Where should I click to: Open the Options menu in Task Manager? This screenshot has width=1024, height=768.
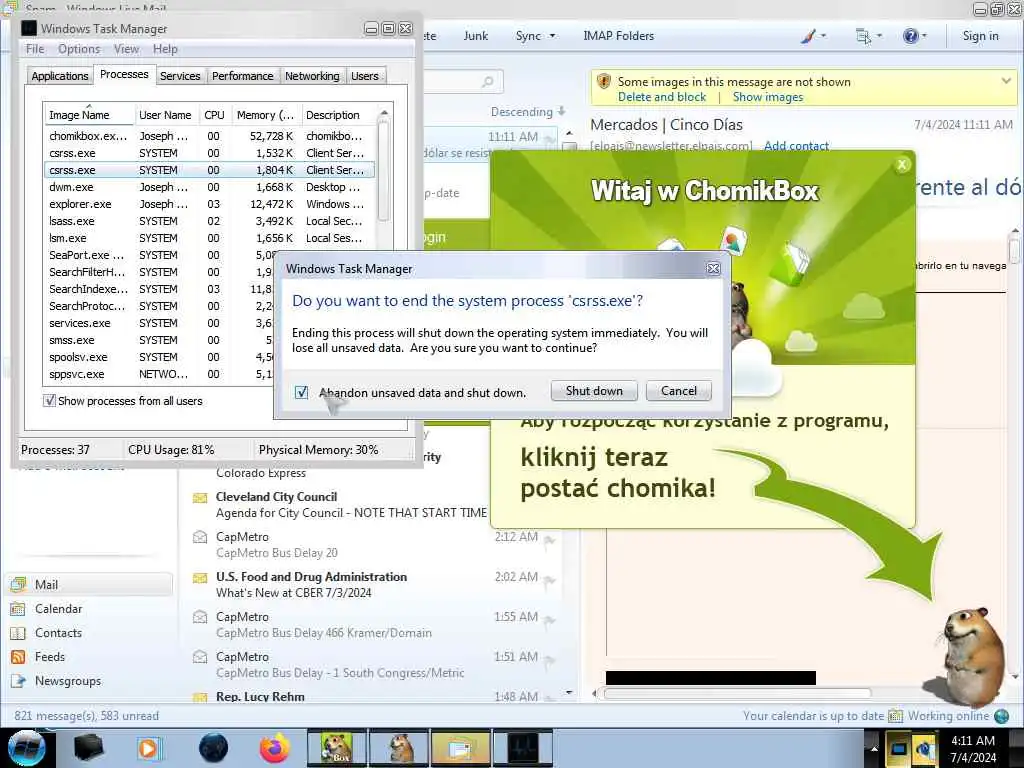79,49
